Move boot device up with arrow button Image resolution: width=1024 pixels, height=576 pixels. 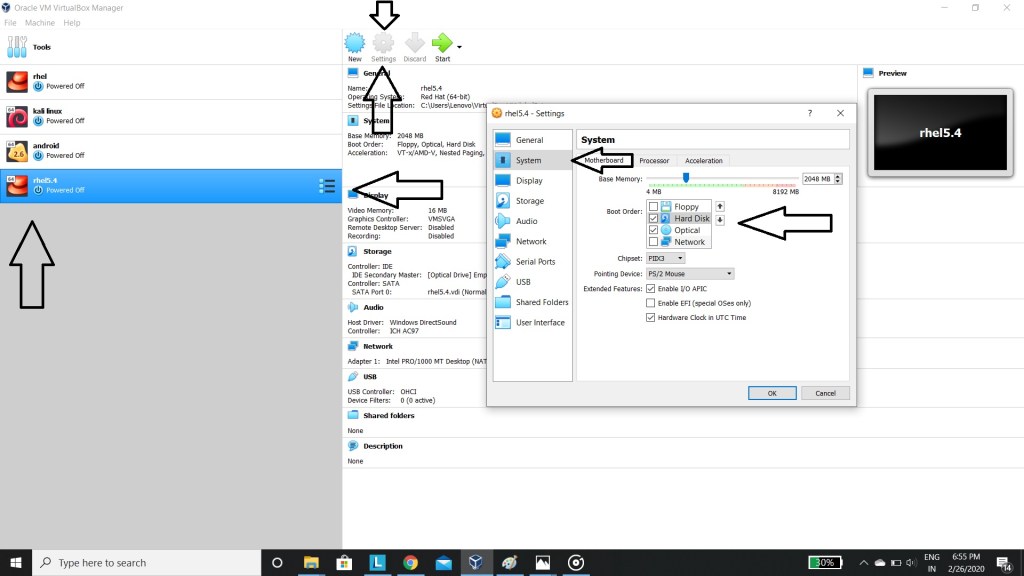tap(720, 207)
